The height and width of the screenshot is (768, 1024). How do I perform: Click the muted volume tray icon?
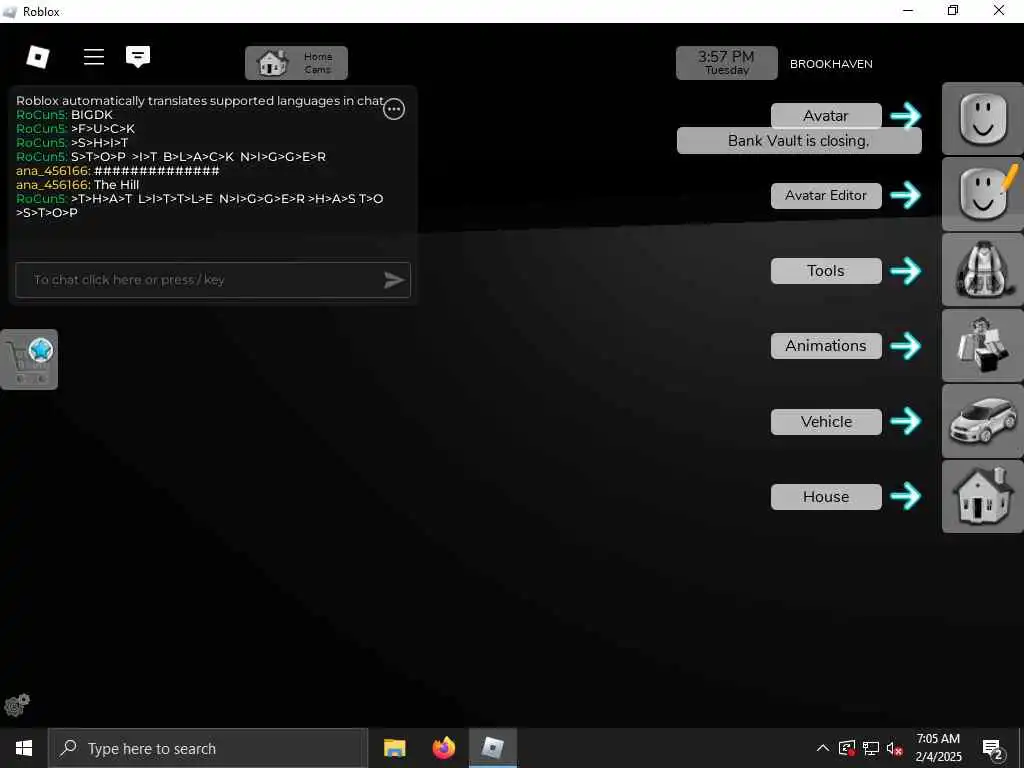click(x=894, y=748)
